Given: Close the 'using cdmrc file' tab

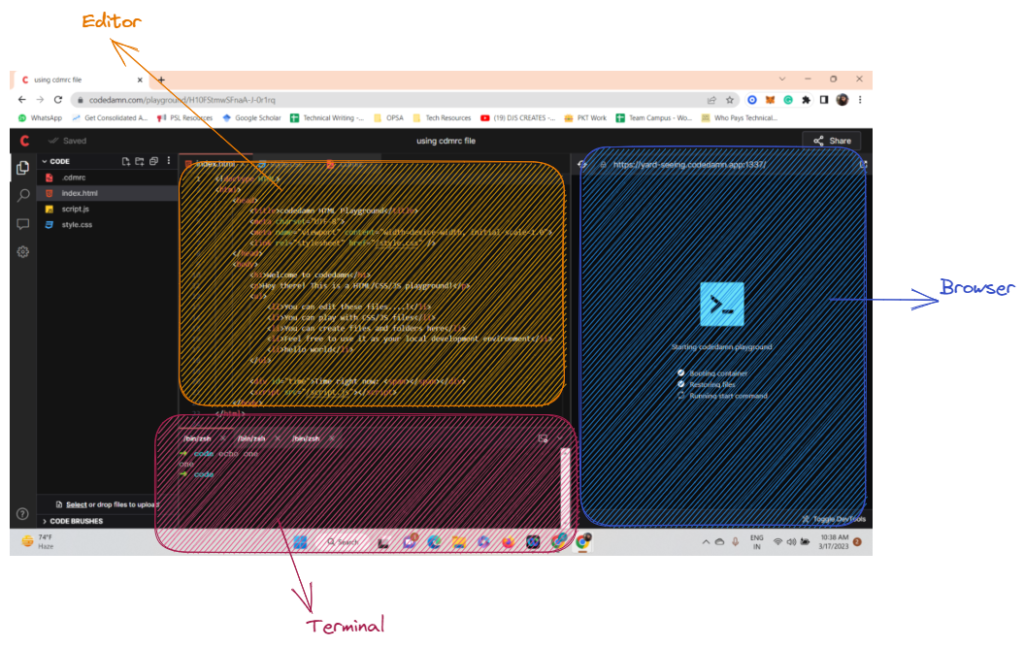Looking at the screenshot, I should pos(140,80).
